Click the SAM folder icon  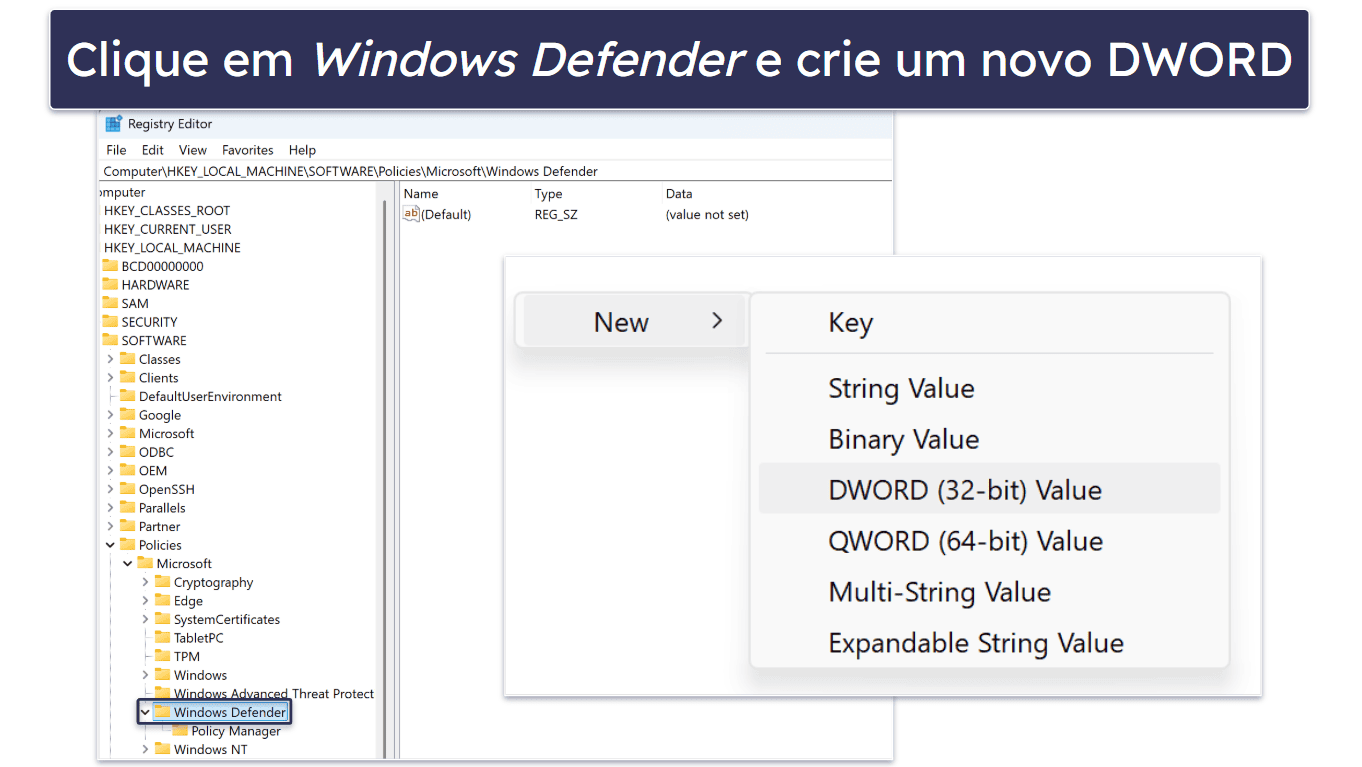tap(110, 303)
